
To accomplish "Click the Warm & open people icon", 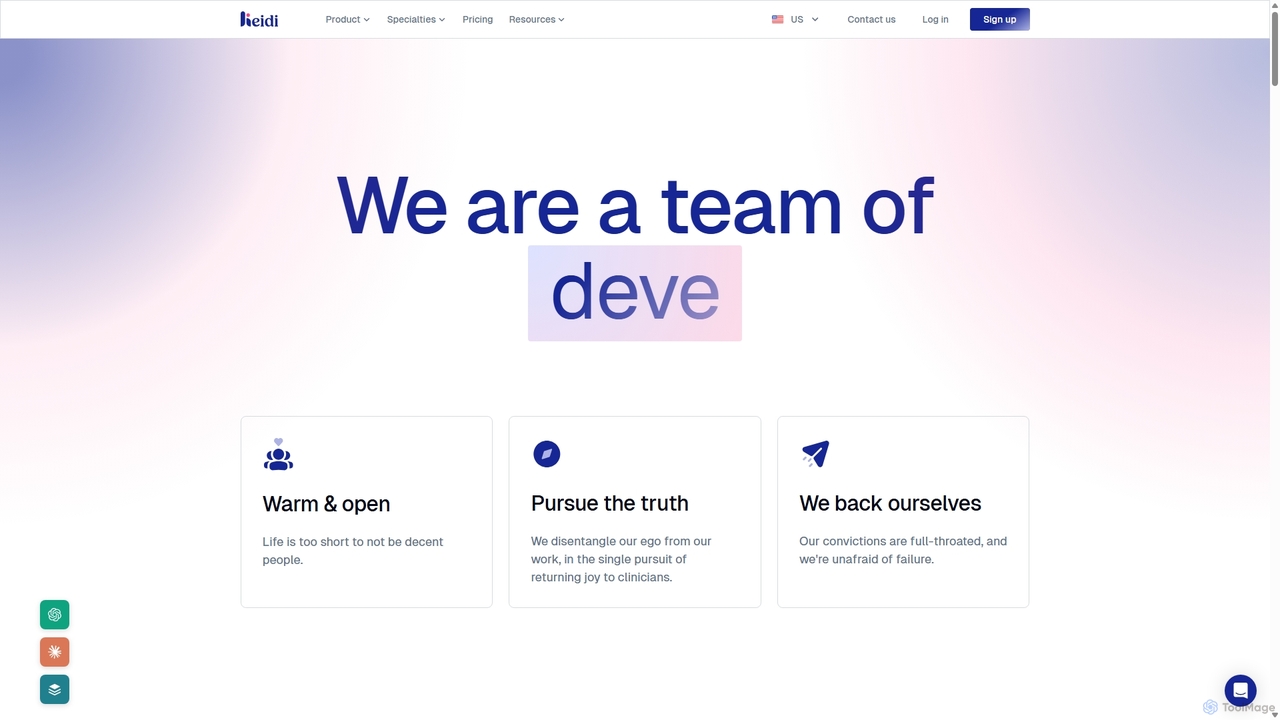I will point(278,454).
